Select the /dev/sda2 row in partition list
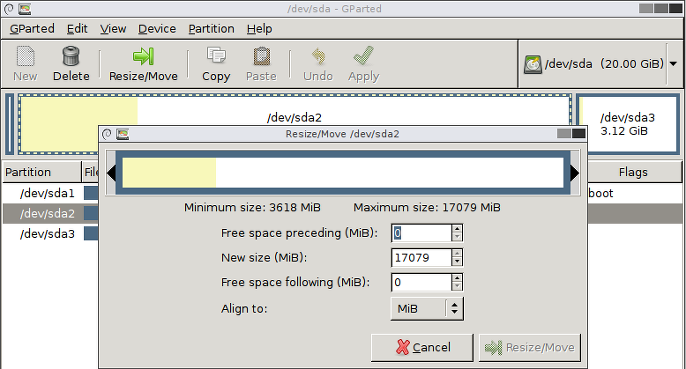The height and width of the screenshot is (369, 686). pos(51,214)
